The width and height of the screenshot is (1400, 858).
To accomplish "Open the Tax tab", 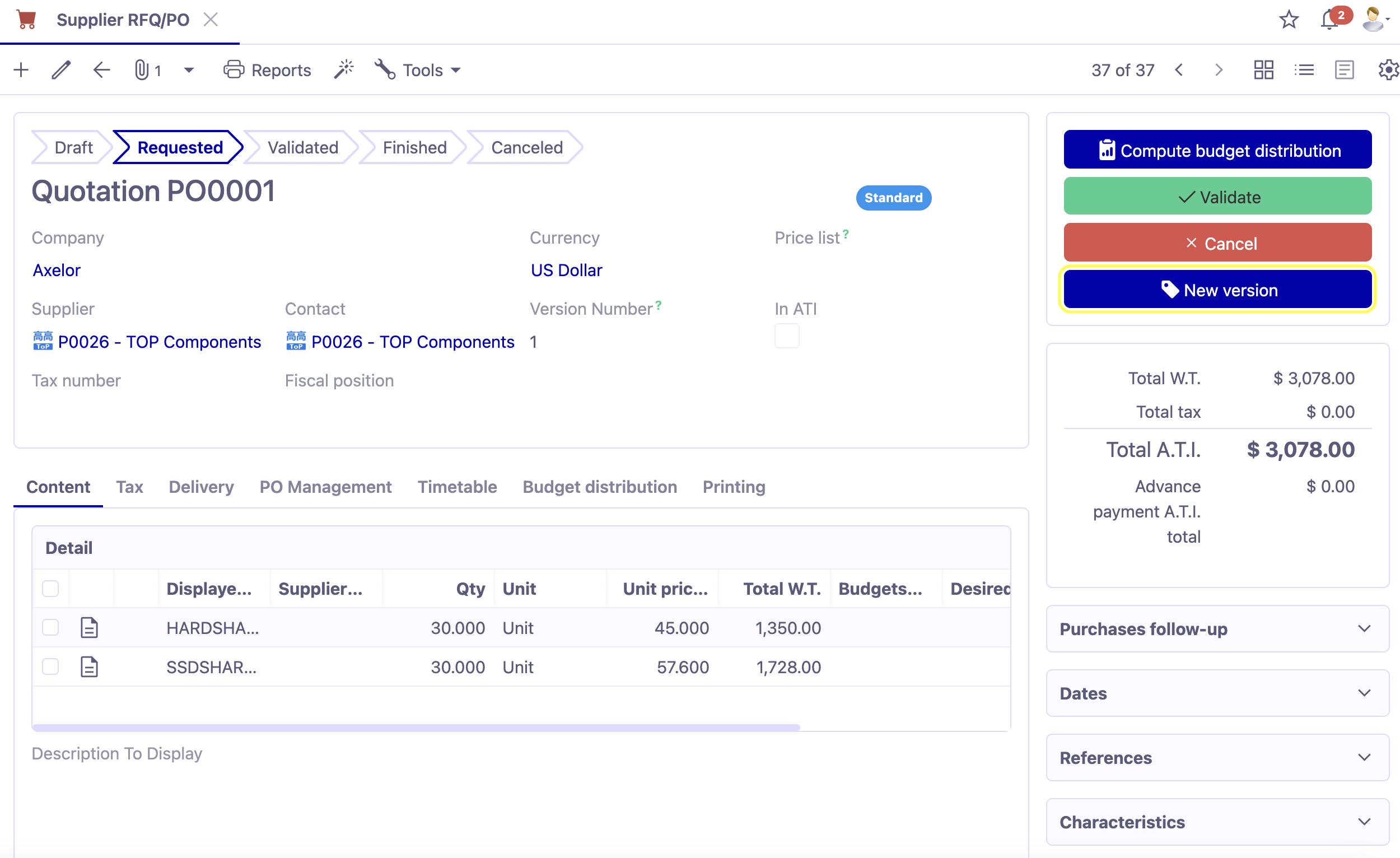I will click(x=129, y=487).
